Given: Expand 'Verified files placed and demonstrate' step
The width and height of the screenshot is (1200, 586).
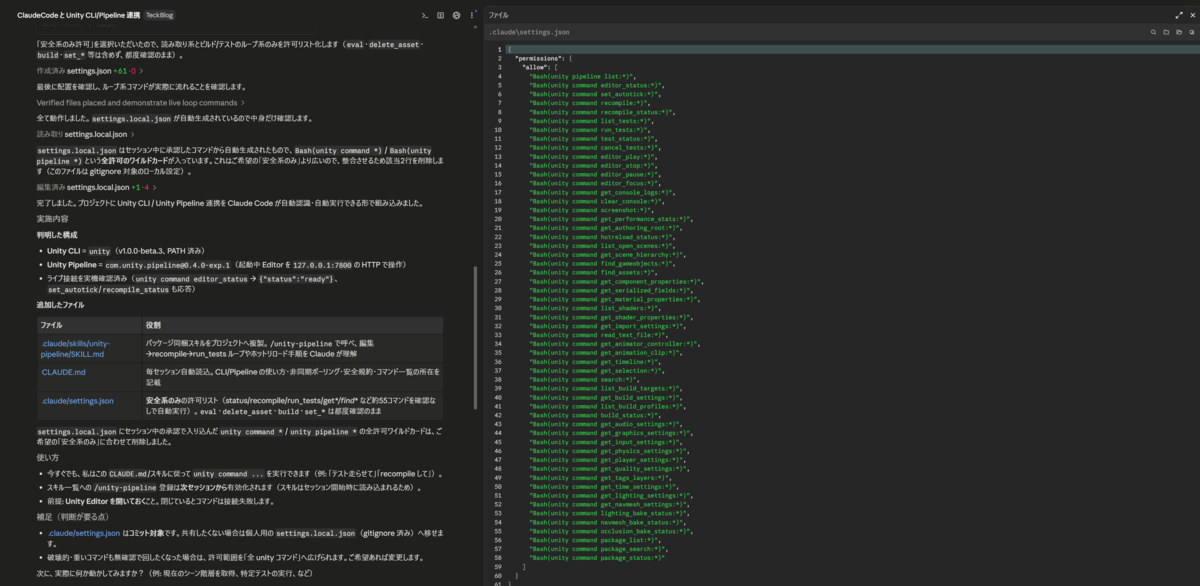Looking at the screenshot, I should pos(141,103).
